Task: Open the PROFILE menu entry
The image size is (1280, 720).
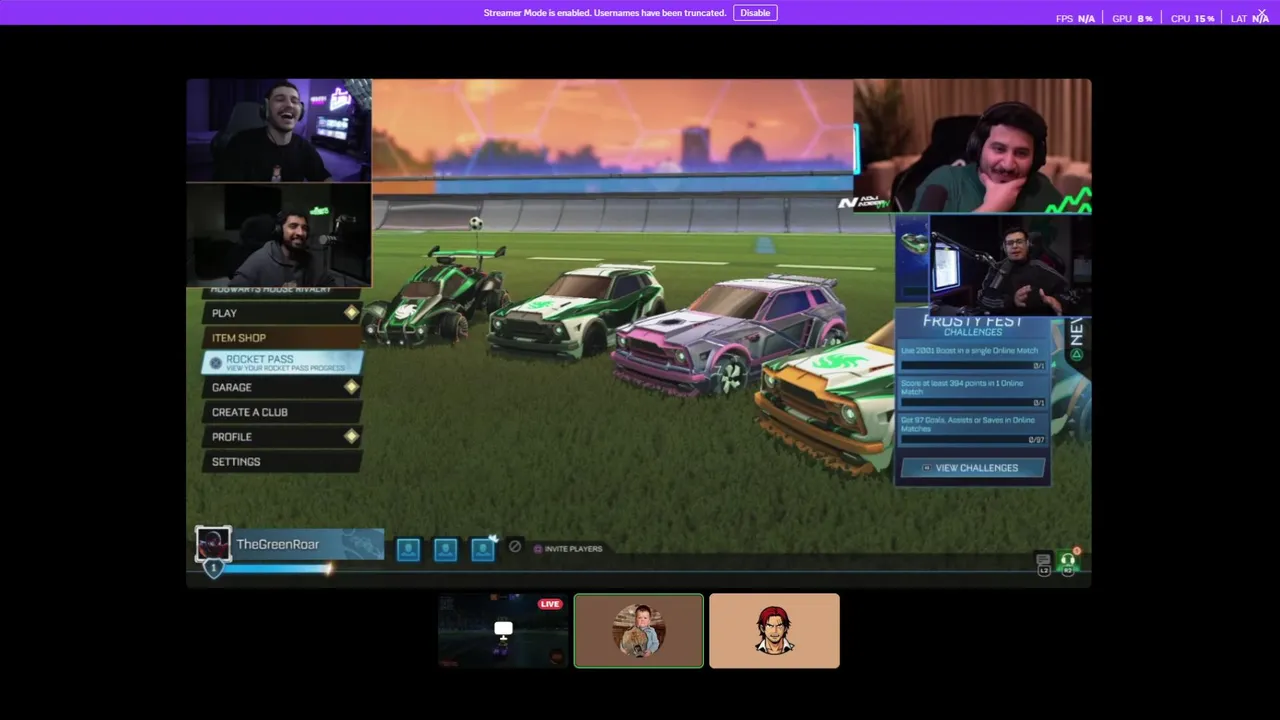Action: [283, 437]
